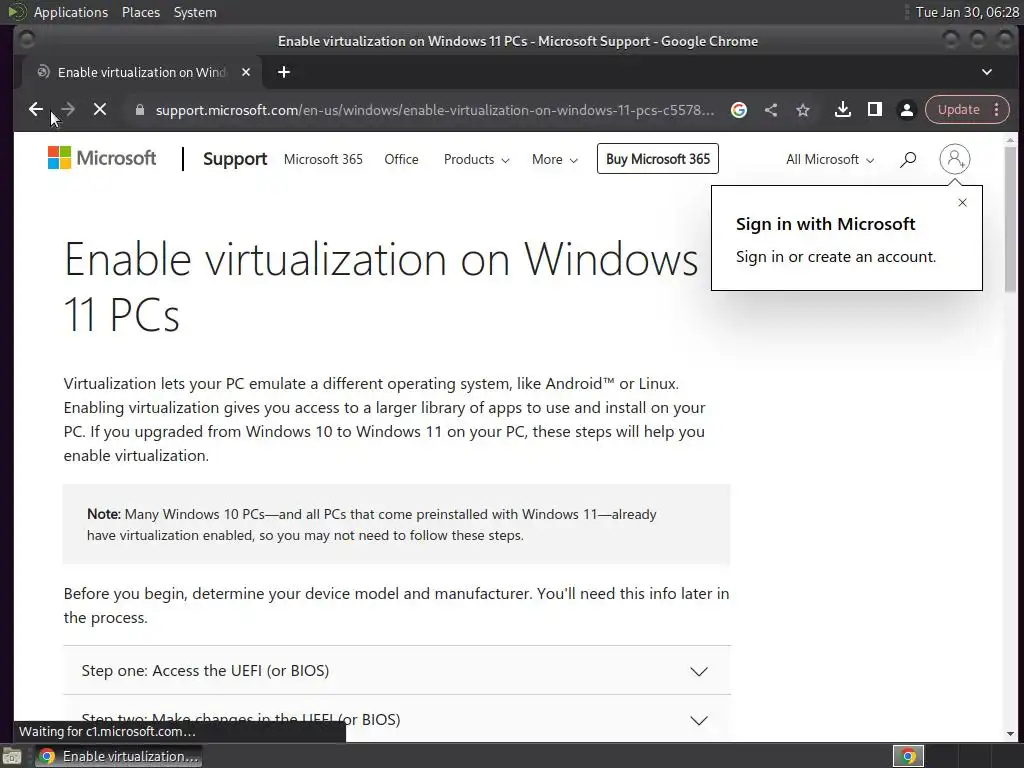Open the Applications menu
1024x768 pixels.
(x=71, y=12)
